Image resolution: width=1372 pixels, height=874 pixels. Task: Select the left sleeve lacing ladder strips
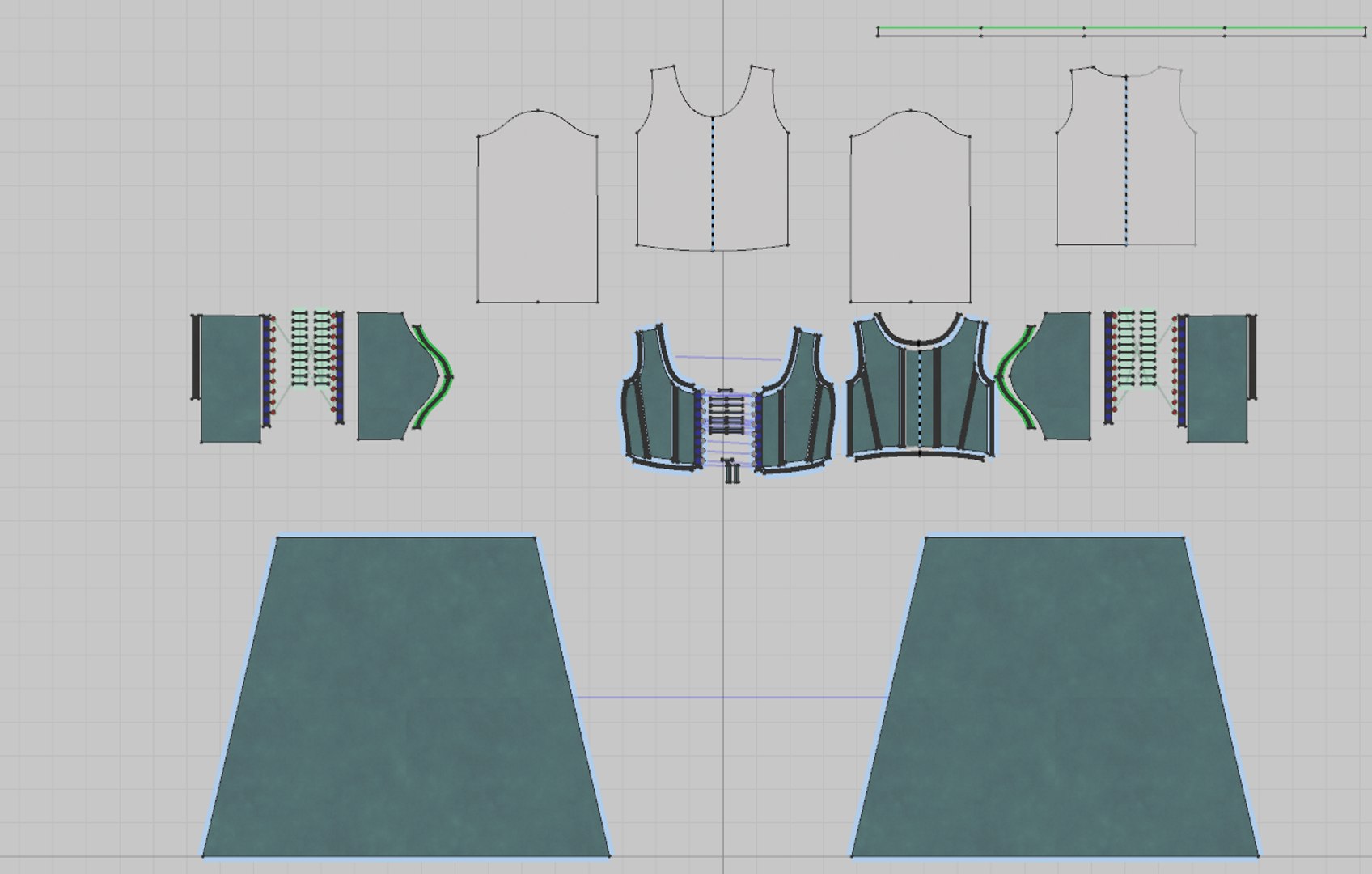tap(311, 347)
